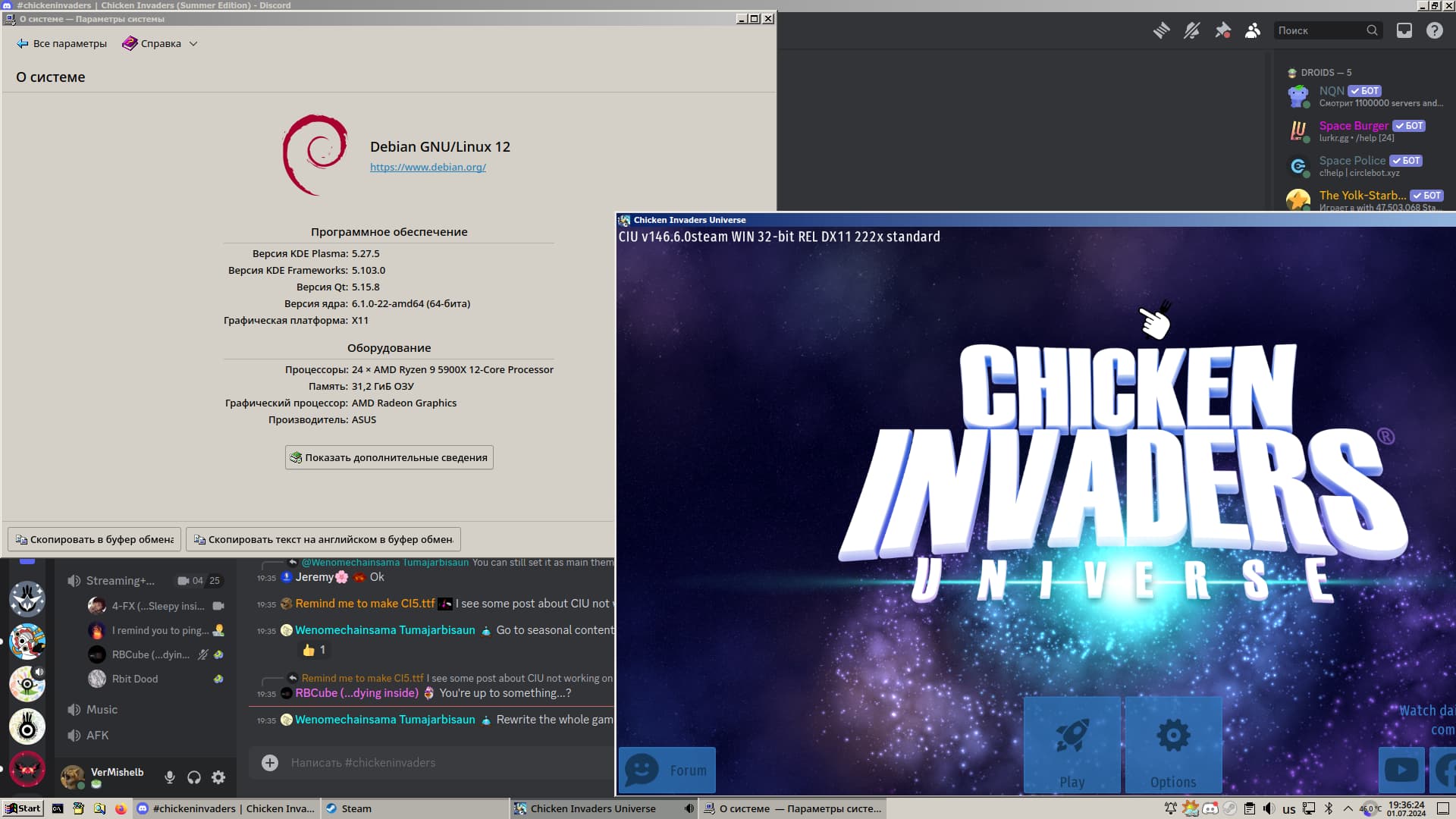The image size is (1456, 819).
Task: Open Options via the gear icon in game
Action: 1173,734
